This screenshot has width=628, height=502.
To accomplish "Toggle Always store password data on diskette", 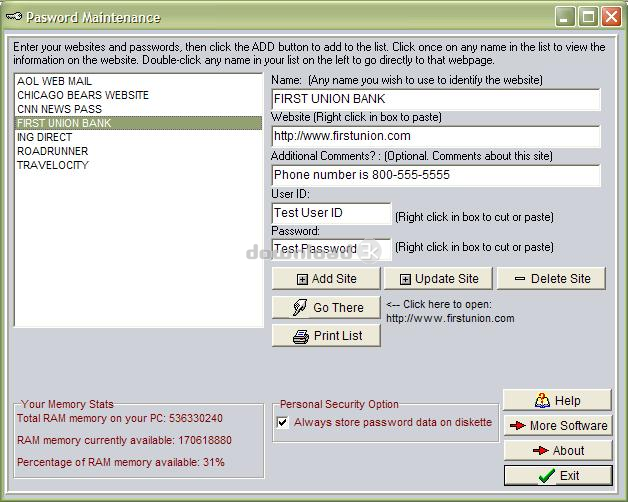I will 282,422.
